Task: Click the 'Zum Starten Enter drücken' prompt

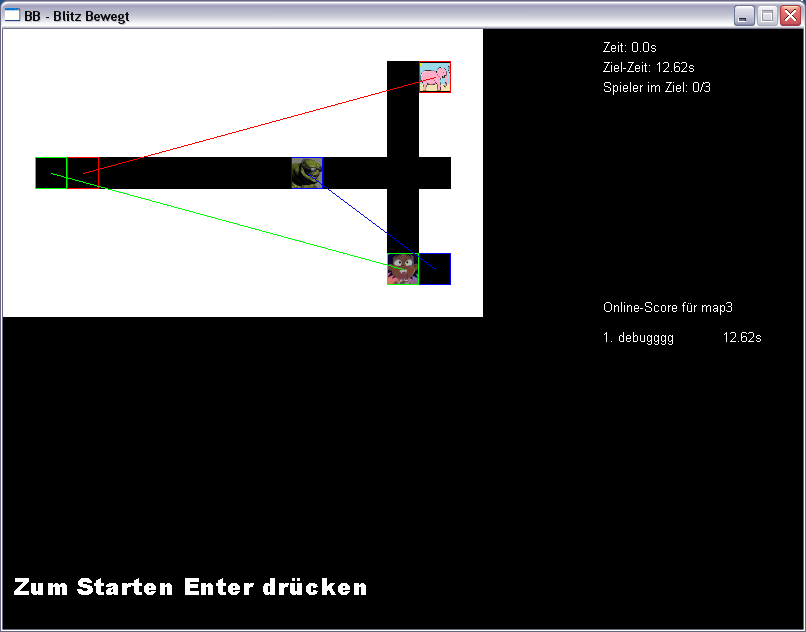Action: tap(190, 587)
